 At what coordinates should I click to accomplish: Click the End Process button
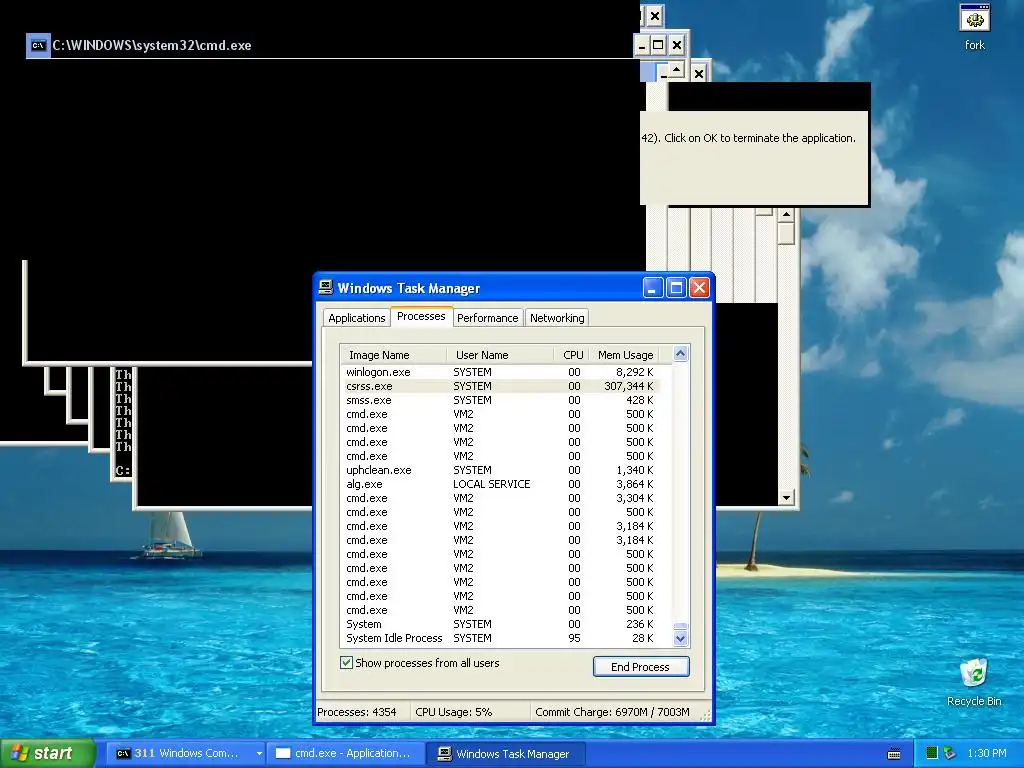click(x=641, y=667)
